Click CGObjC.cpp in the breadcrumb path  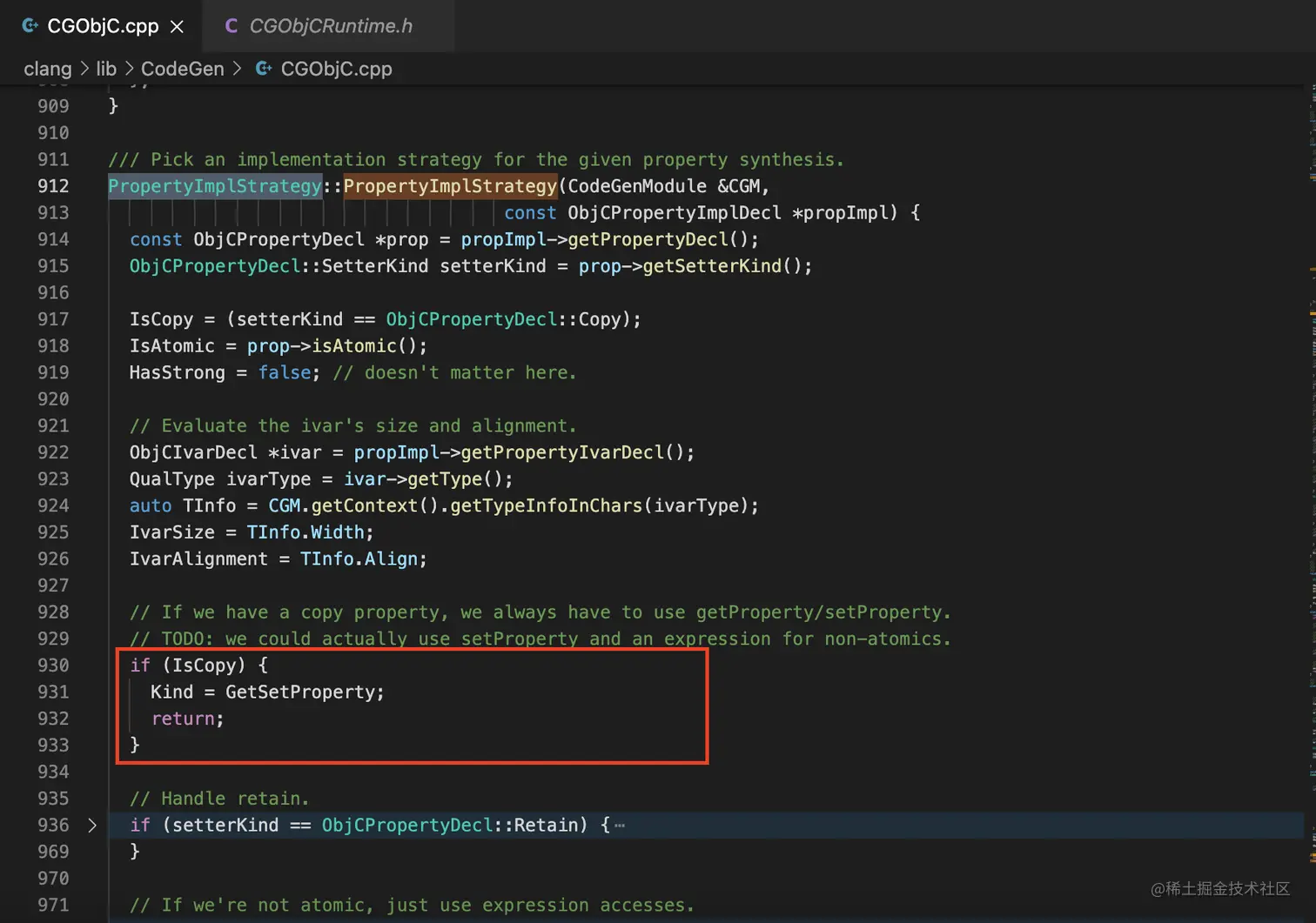[x=337, y=69]
